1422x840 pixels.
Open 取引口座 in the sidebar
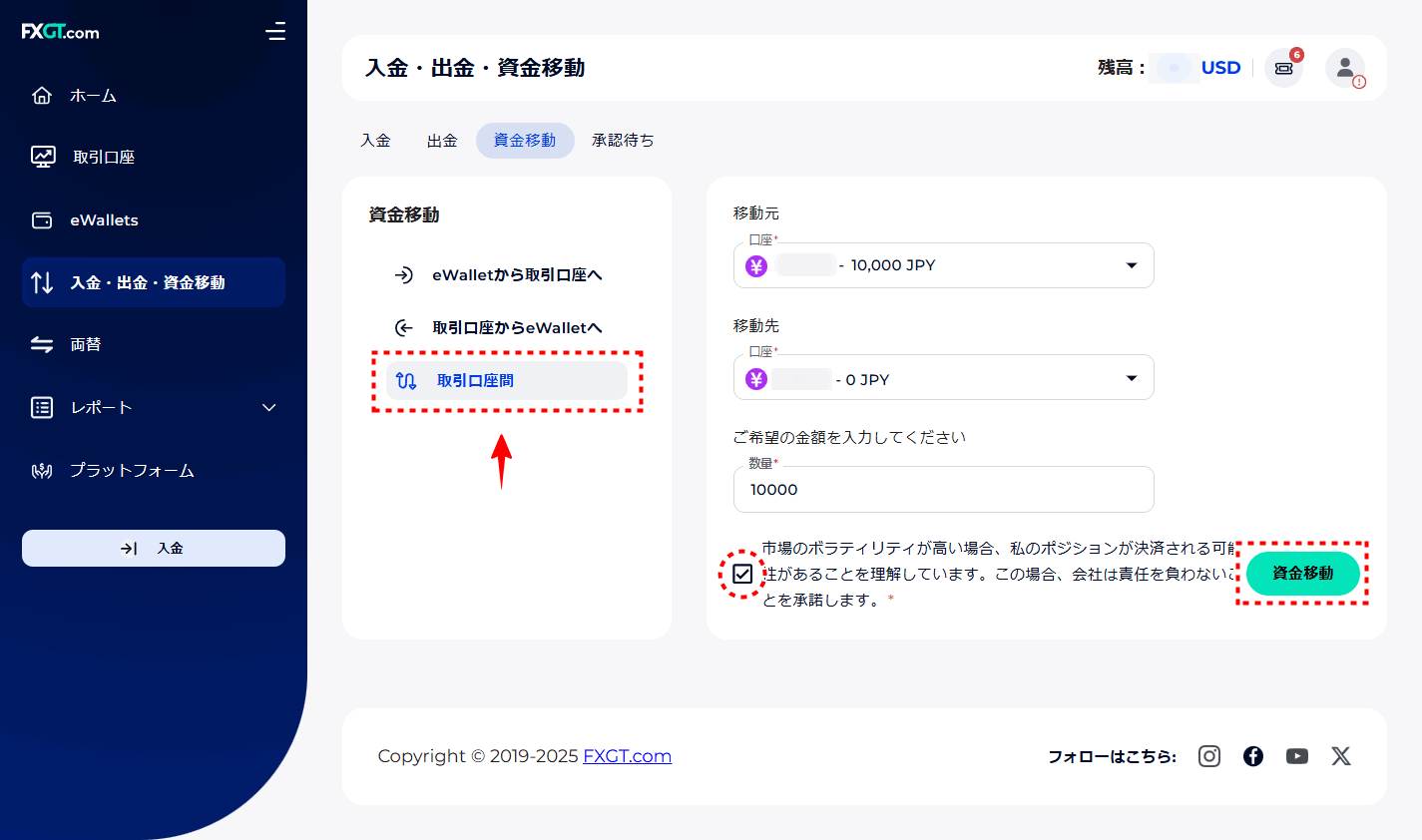(x=104, y=157)
